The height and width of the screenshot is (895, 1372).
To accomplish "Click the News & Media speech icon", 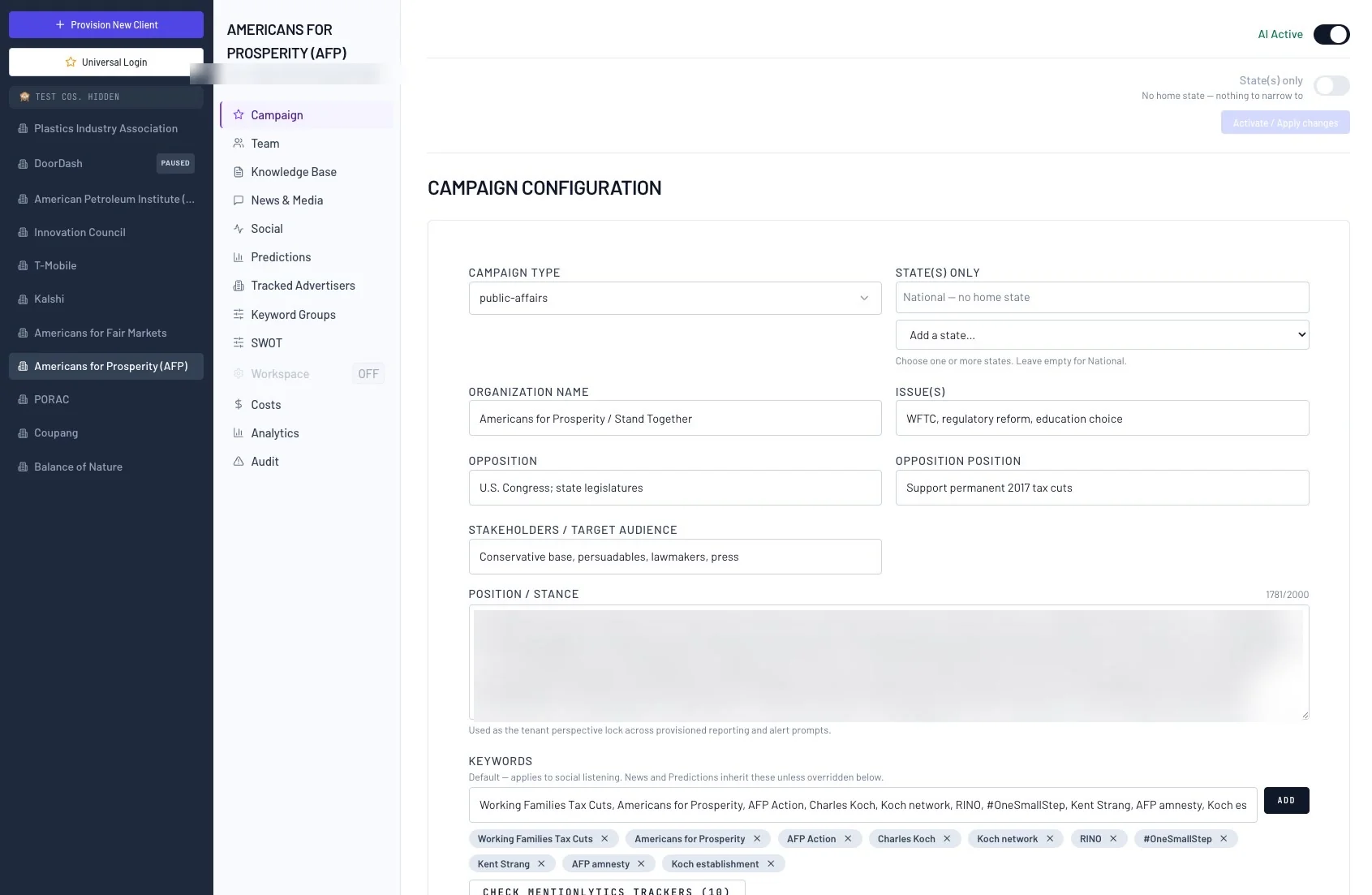I will (x=239, y=200).
